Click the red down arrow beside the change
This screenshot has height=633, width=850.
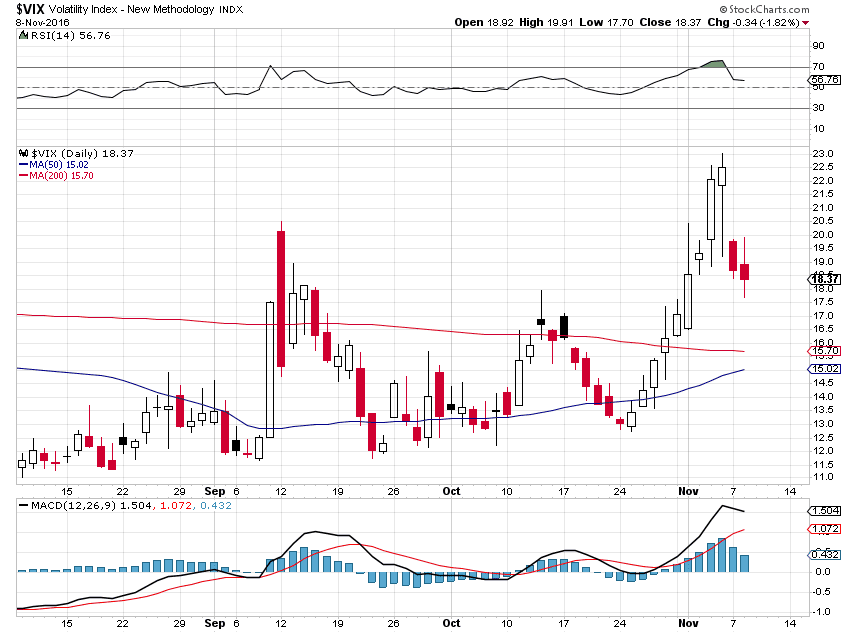[x=806, y=23]
